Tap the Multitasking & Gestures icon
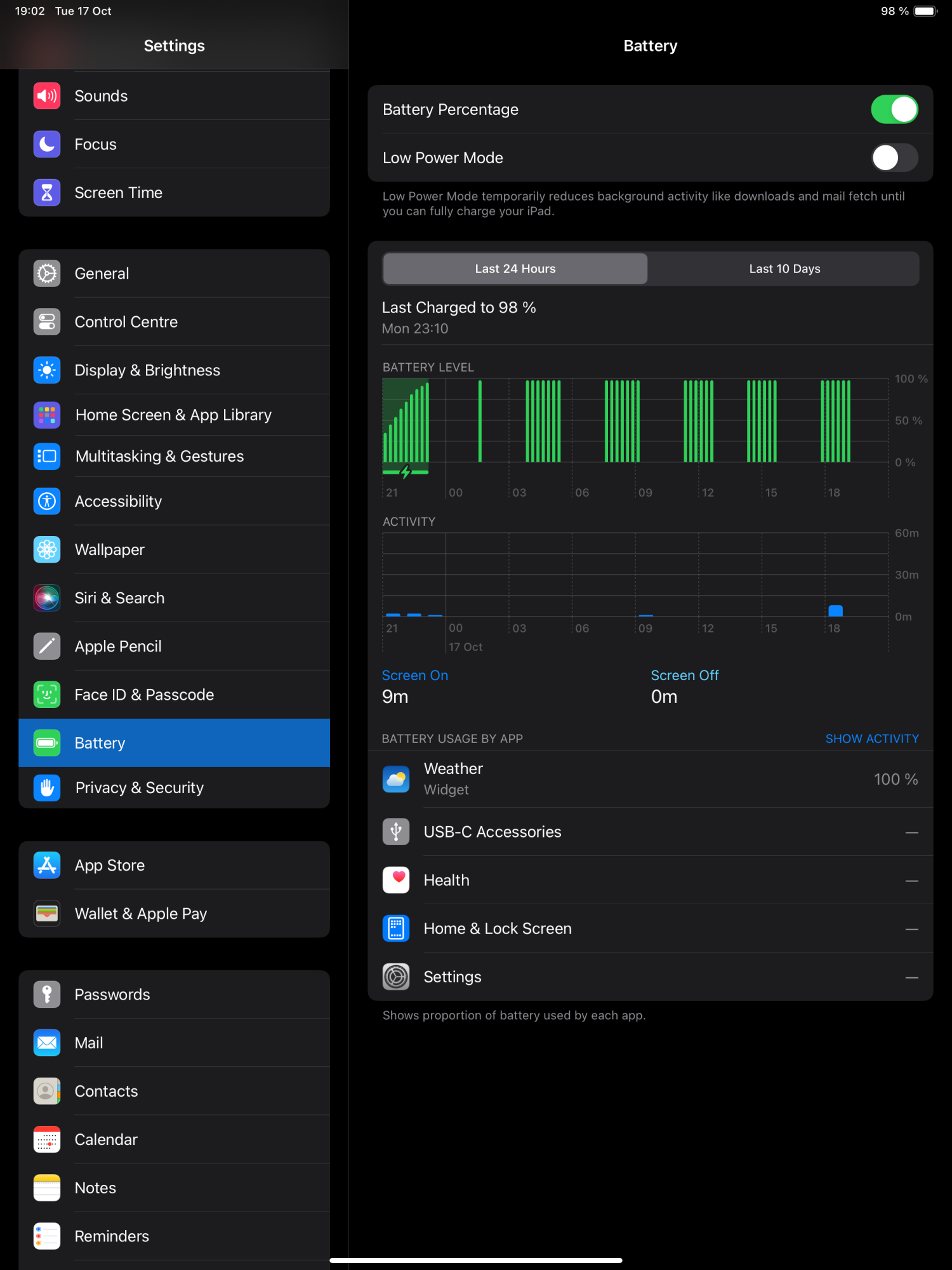952x1270 pixels. pos(47,456)
